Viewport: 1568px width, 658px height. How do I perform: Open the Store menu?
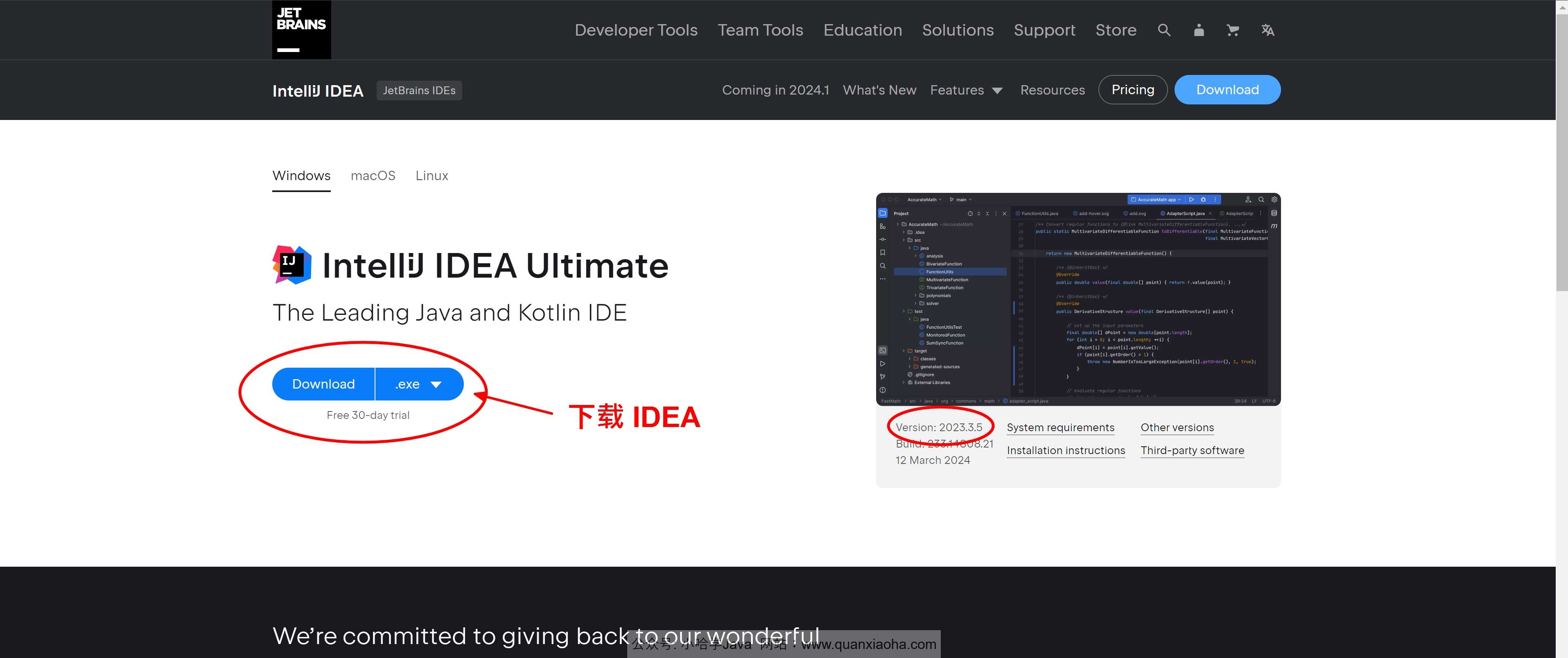point(1116,30)
